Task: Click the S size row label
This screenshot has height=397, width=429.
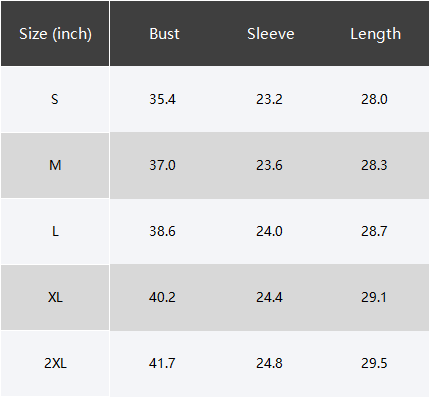Action: tap(55, 99)
